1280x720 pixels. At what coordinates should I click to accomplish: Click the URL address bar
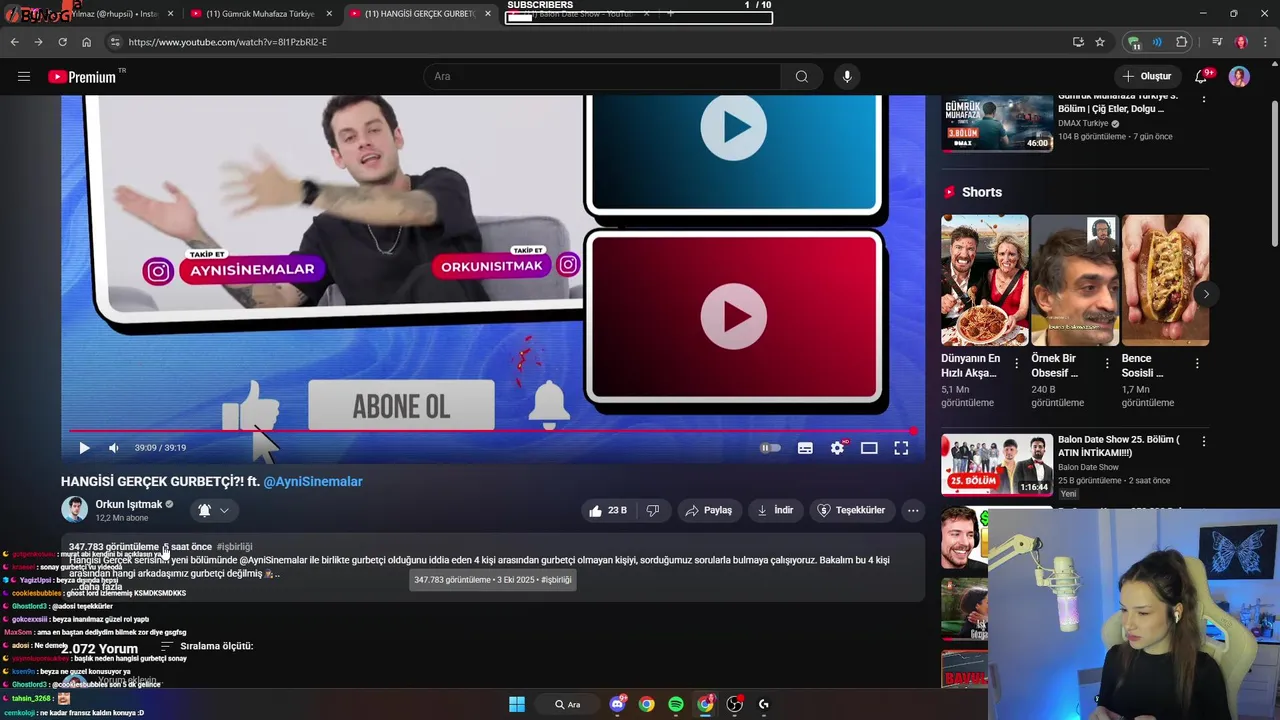pos(590,42)
